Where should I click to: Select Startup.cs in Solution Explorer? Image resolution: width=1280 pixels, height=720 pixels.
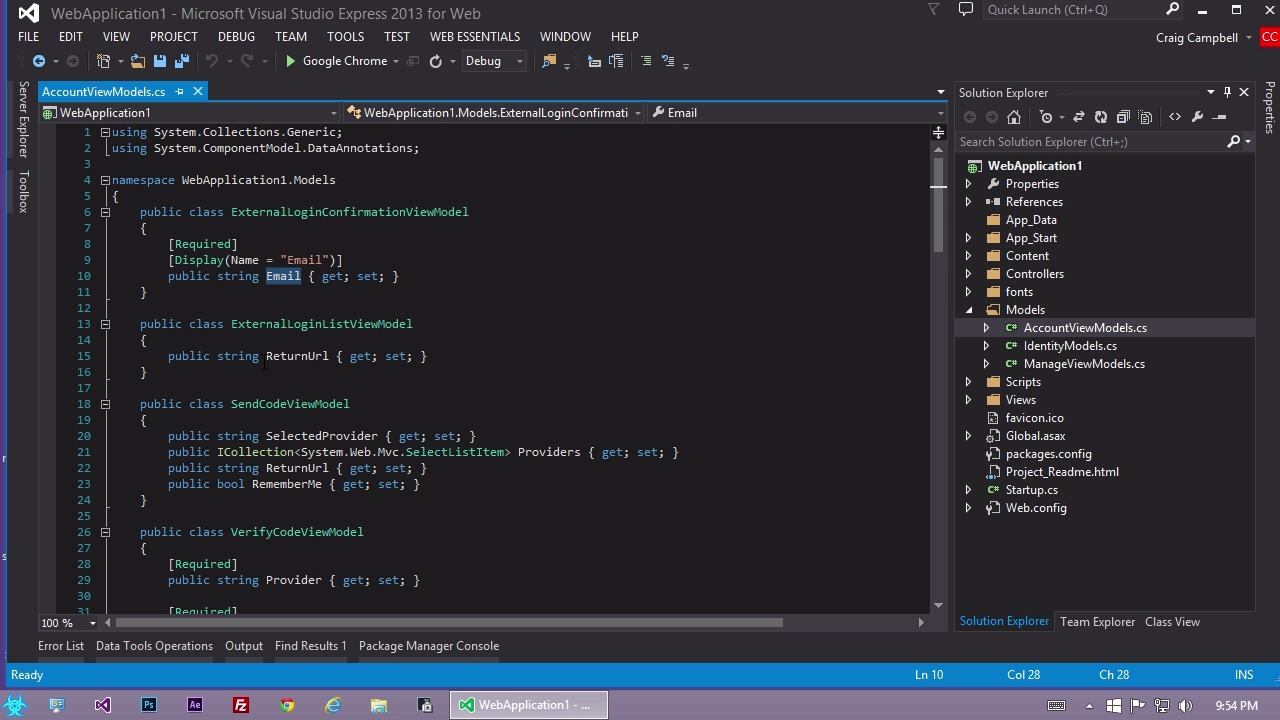(1031, 490)
